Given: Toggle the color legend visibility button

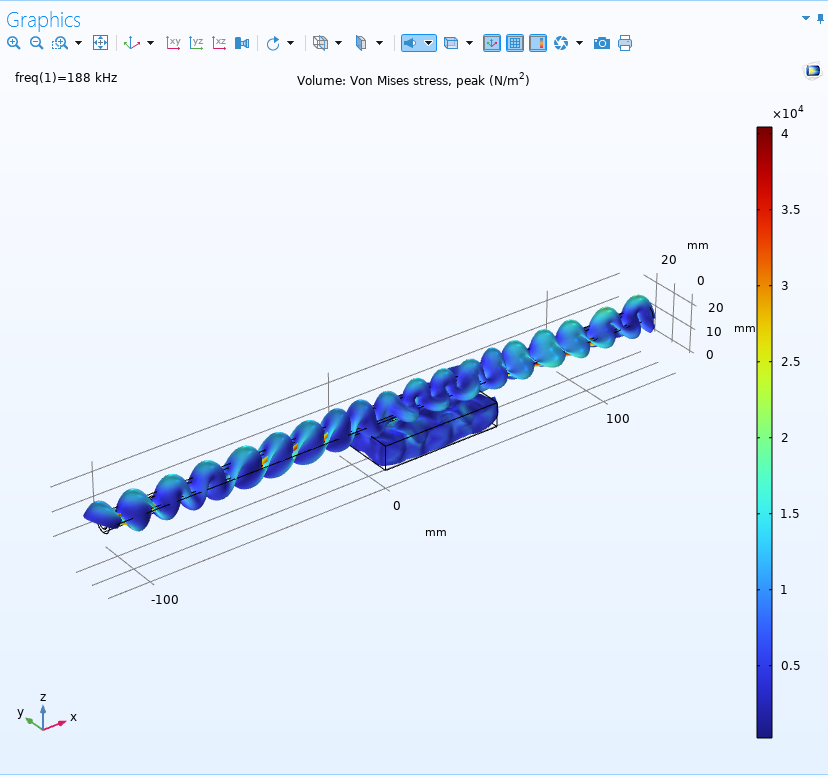Looking at the screenshot, I should click(538, 43).
